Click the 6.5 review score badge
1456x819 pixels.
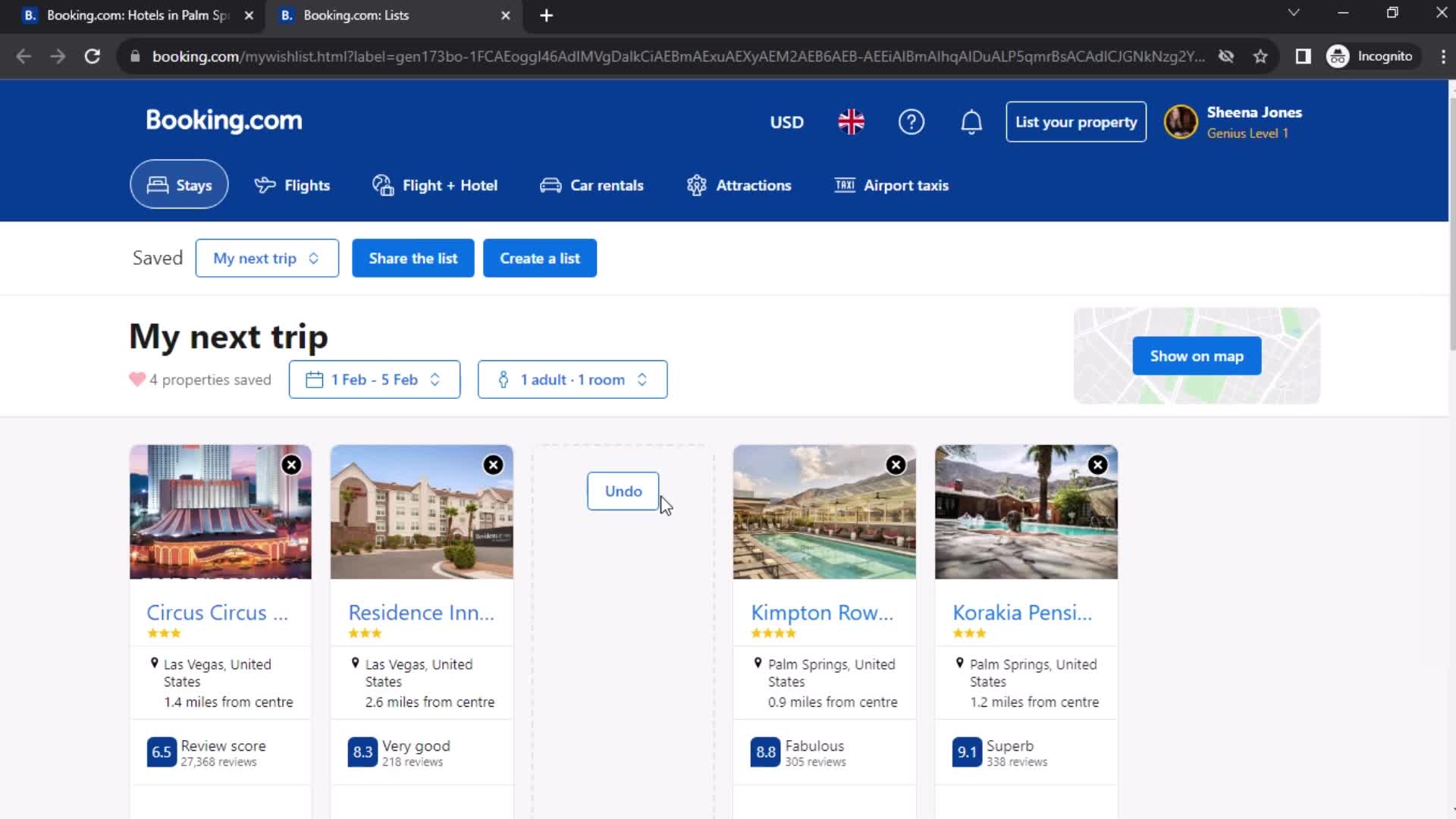161,752
